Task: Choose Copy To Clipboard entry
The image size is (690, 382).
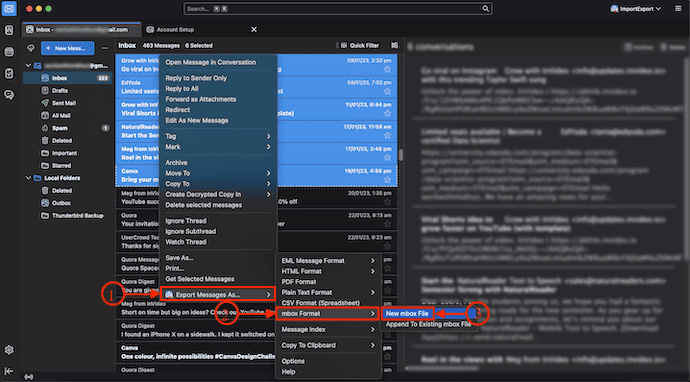Action: pos(328,345)
